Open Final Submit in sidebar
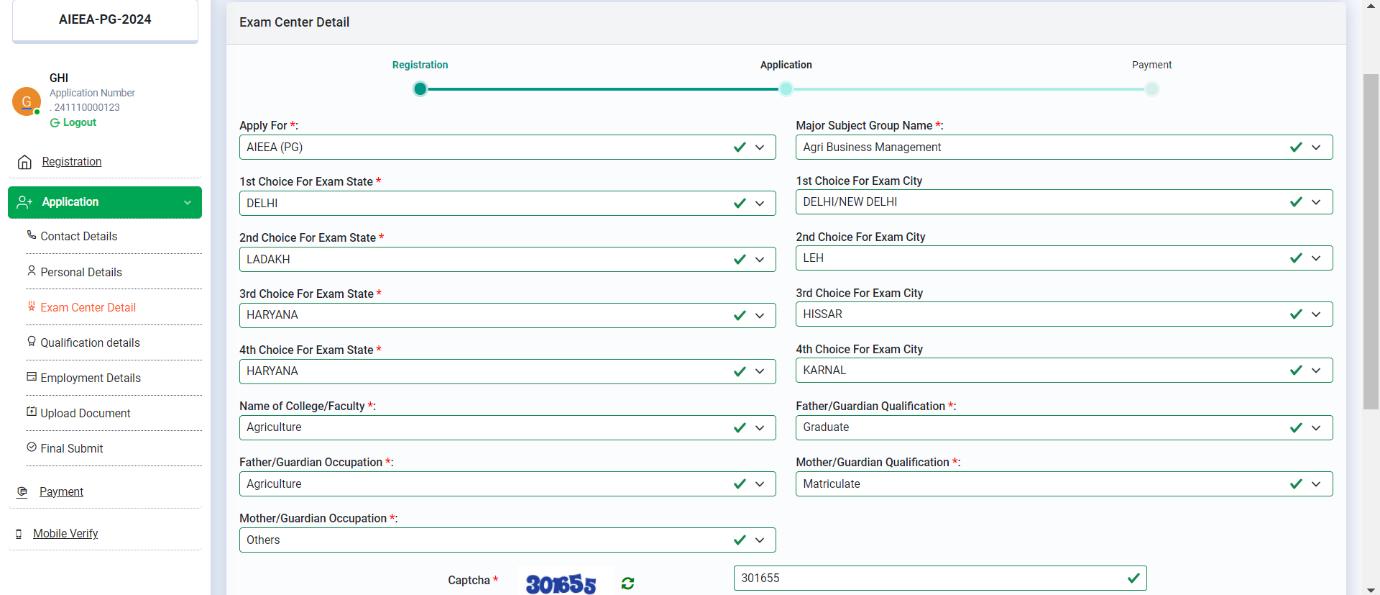Viewport: 1380px width, 595px height. [72, 448]
